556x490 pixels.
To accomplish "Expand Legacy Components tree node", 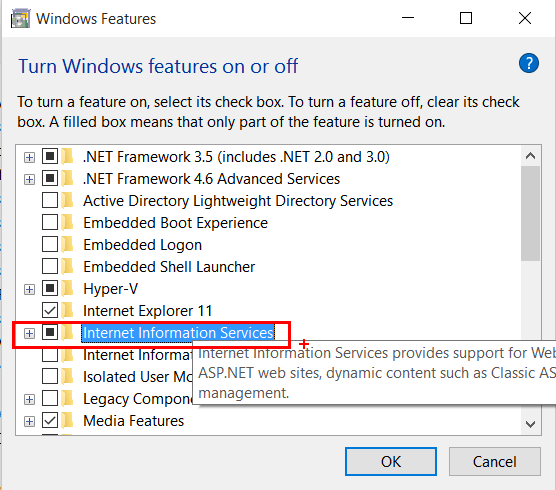I will [29, 400].
